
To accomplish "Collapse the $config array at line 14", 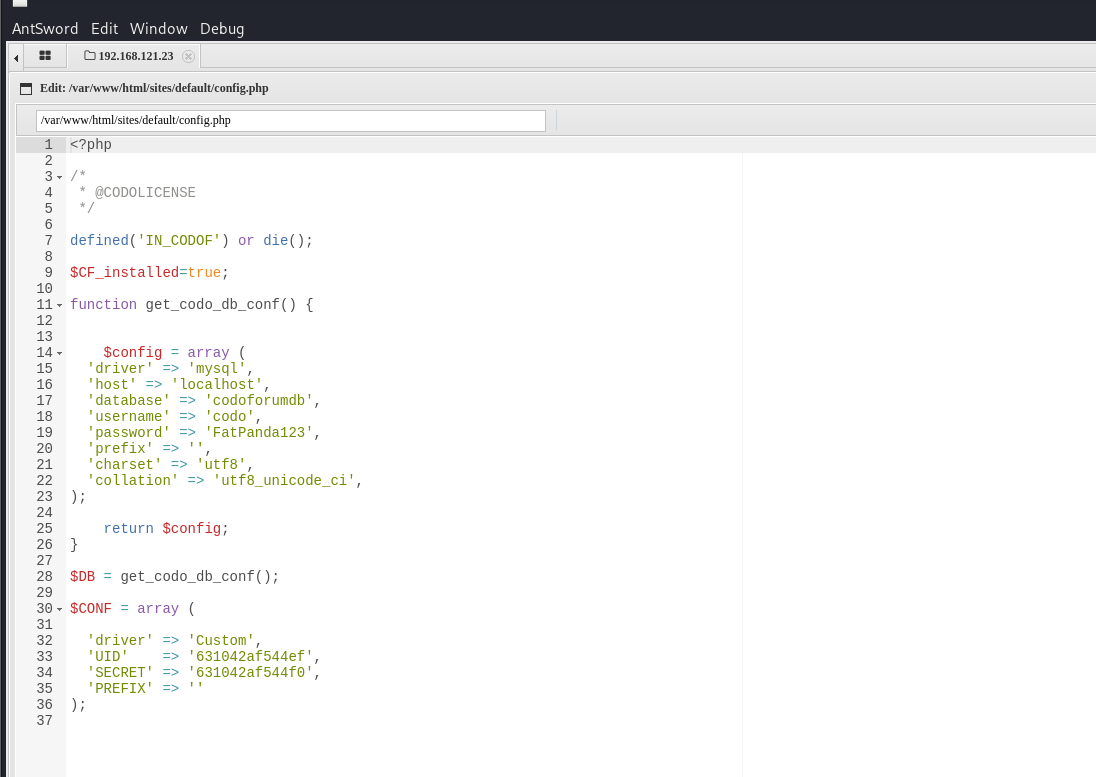I will click(59, 354).
